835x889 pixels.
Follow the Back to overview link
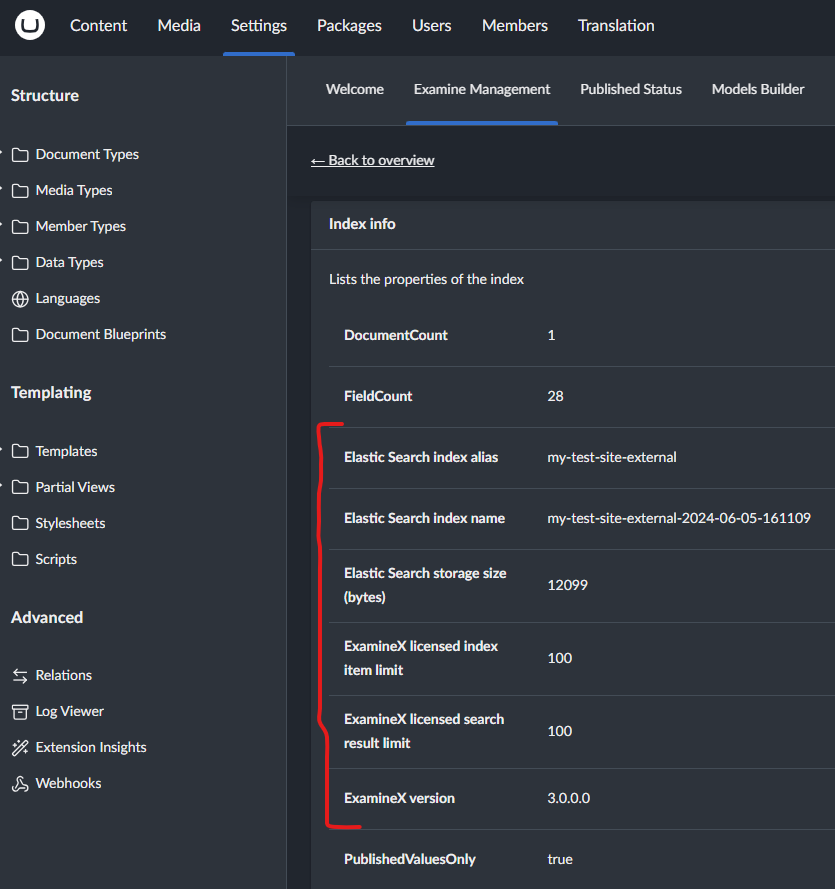(x=372, y=160)
